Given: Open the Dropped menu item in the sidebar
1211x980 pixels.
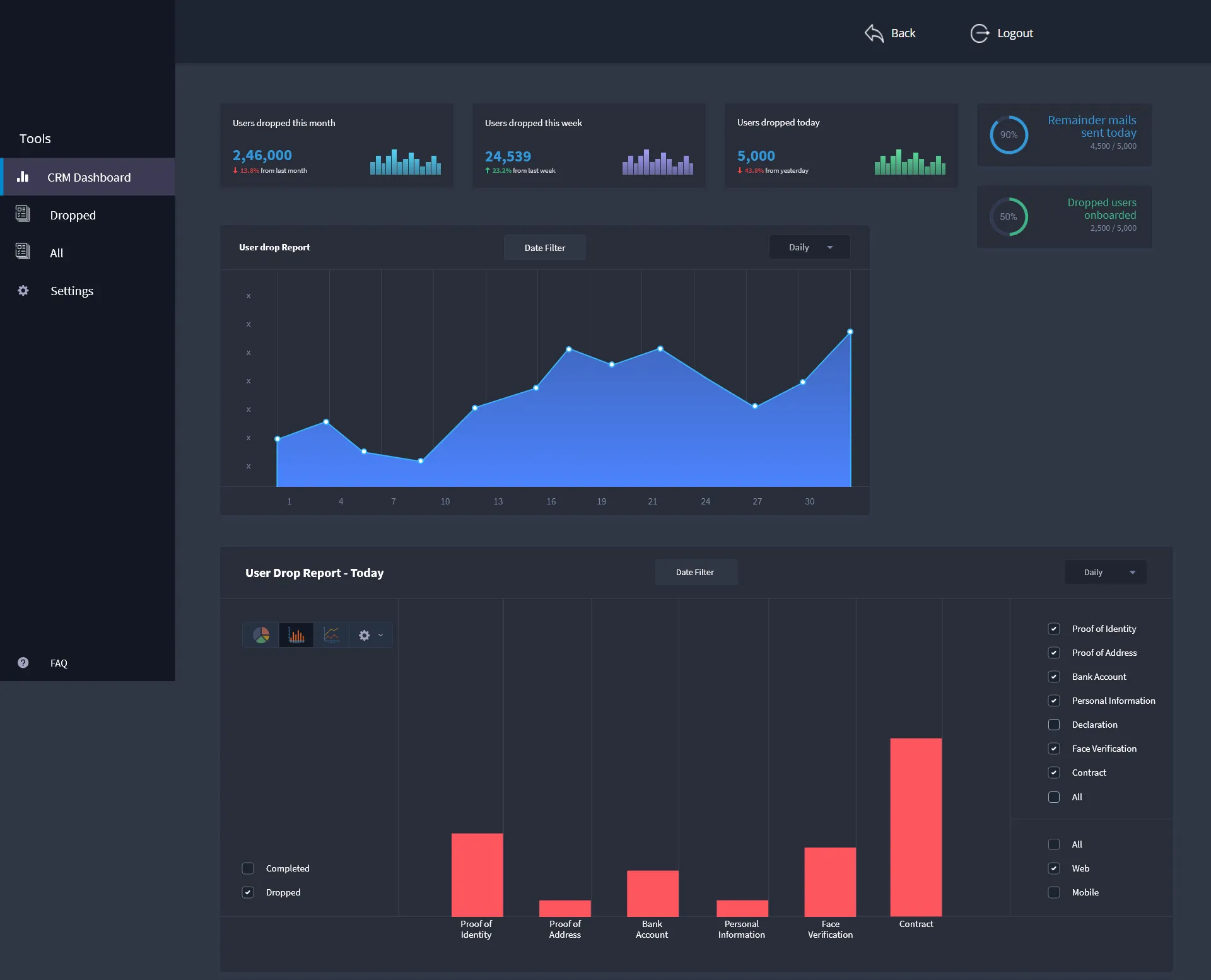Looking at the screenshot, I should 73,215.
